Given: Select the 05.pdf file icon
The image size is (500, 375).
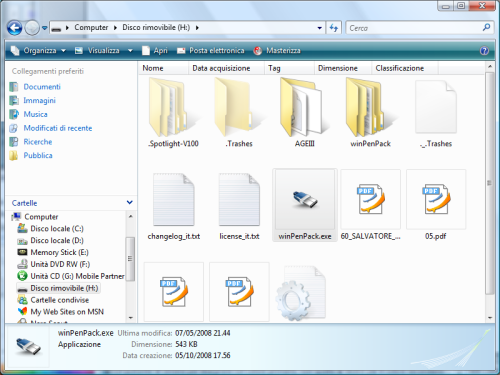Looking at the screenshot, I should click(x=436, y=199).
